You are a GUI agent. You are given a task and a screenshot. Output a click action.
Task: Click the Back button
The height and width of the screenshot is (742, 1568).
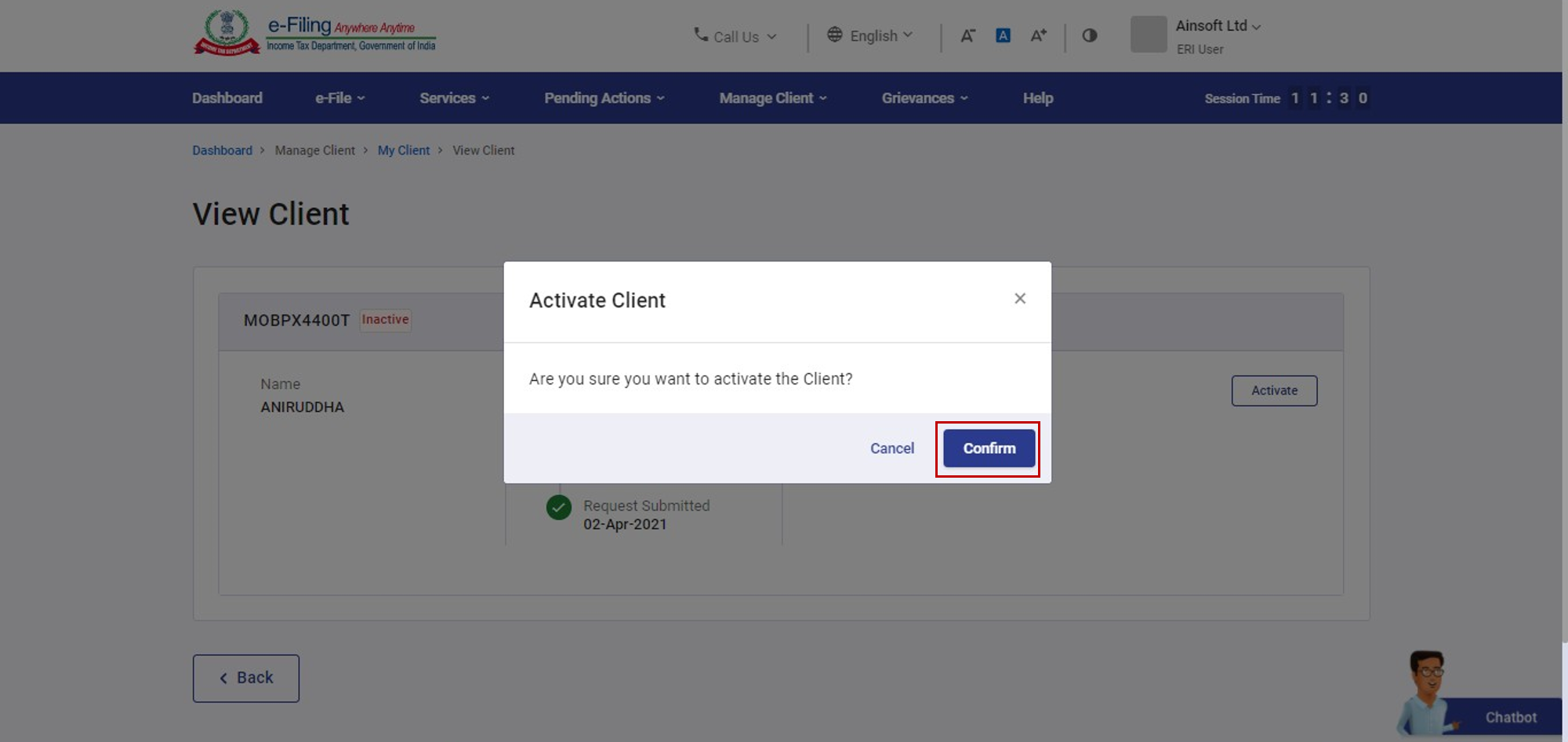246,678
